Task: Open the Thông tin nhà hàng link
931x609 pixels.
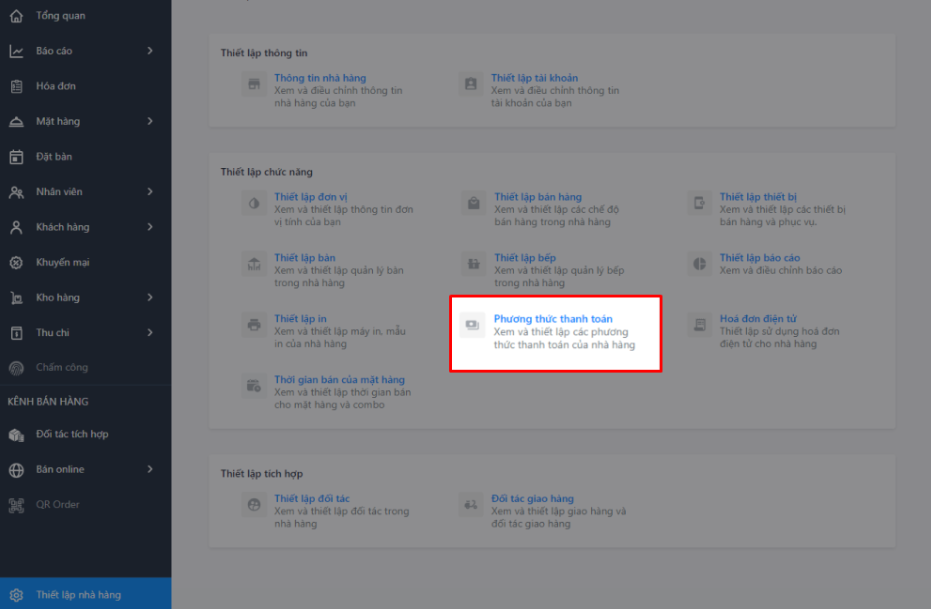Action: tap(320, 78)
